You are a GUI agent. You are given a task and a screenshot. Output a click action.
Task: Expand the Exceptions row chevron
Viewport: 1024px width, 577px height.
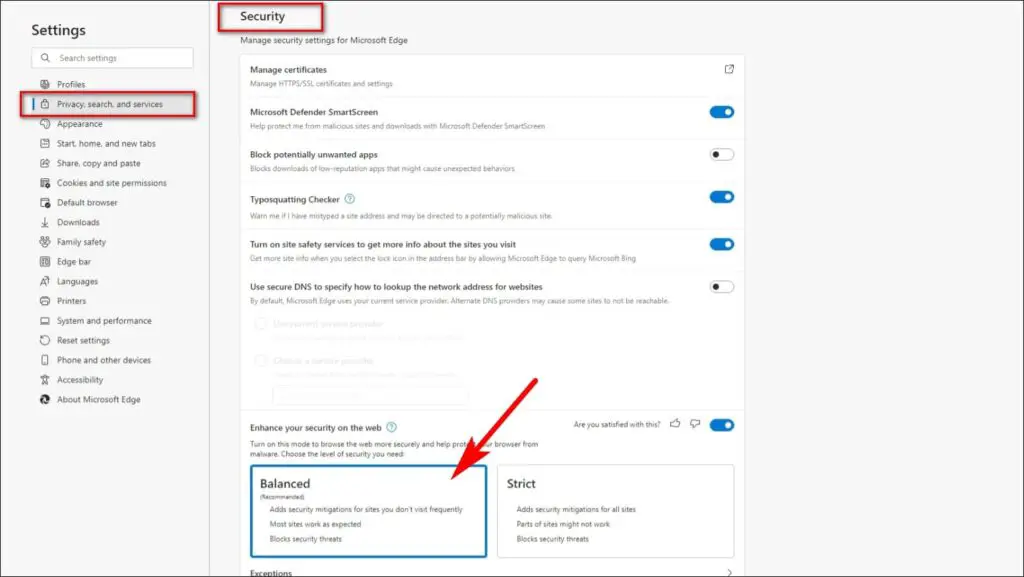[x=729, y=572]
